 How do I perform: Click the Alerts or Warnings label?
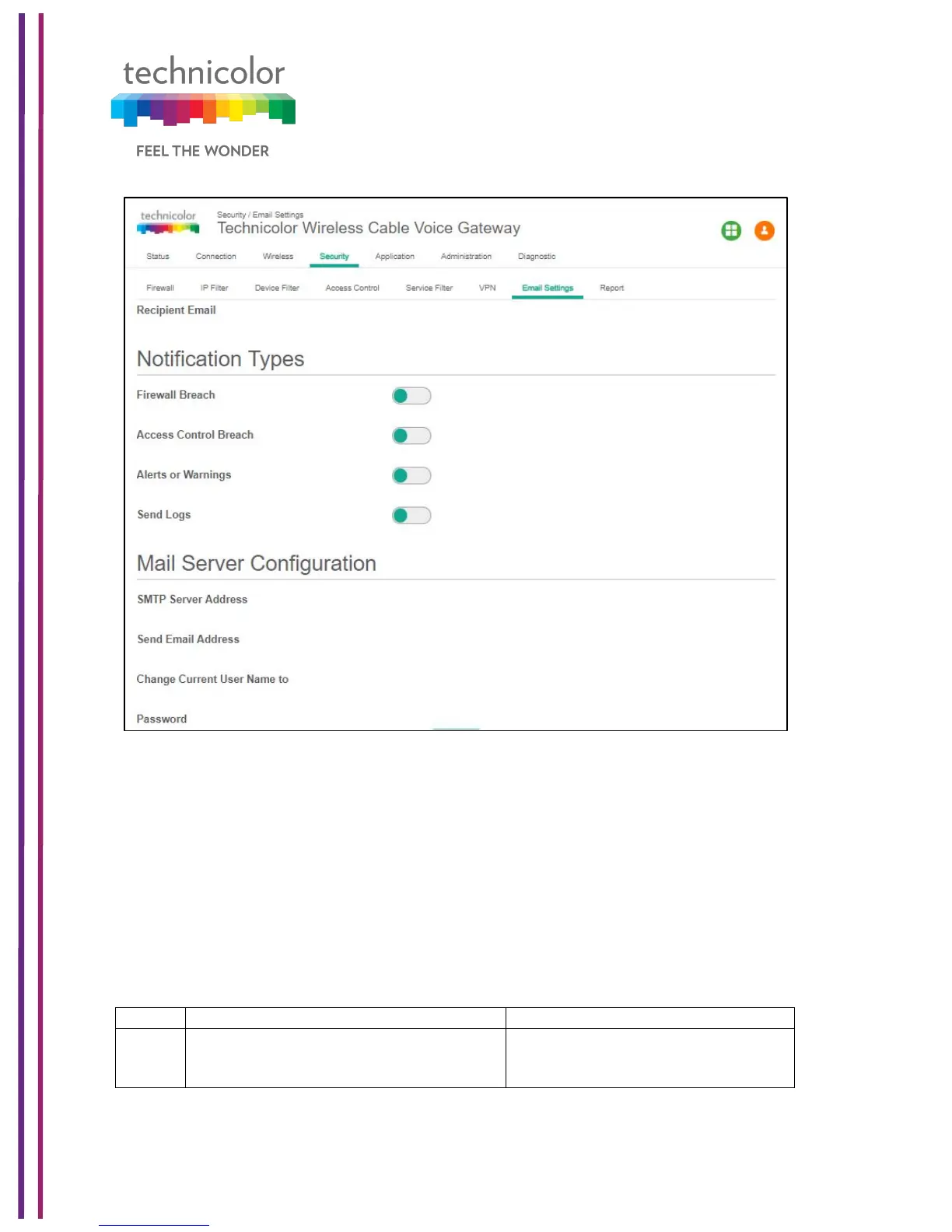click(184, 475)
